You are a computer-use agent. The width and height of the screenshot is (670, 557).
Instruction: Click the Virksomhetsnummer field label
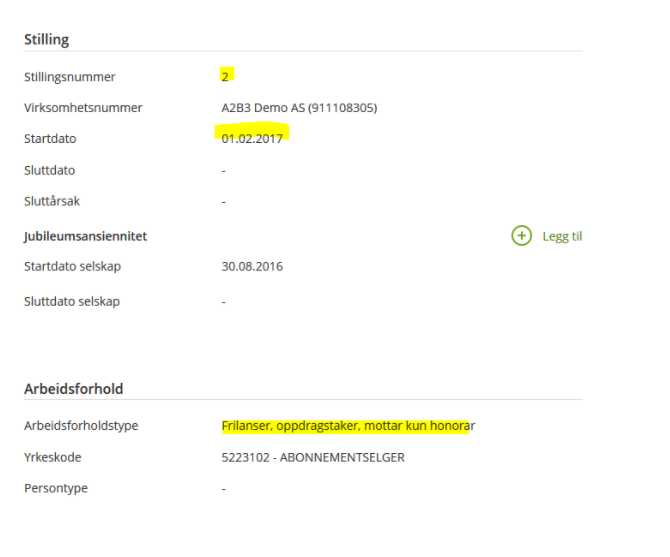[82, 107]
